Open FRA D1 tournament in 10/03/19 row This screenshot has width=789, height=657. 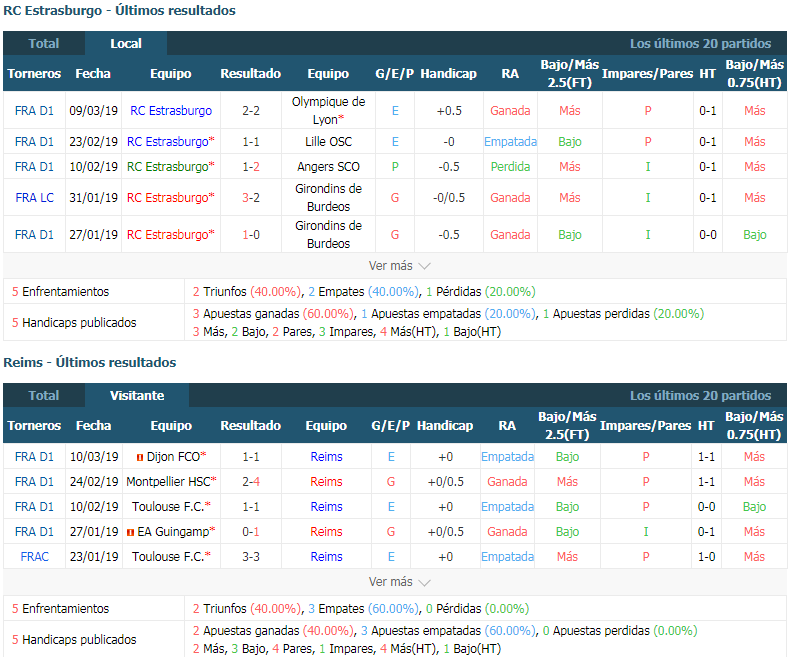tap(34, 457)
